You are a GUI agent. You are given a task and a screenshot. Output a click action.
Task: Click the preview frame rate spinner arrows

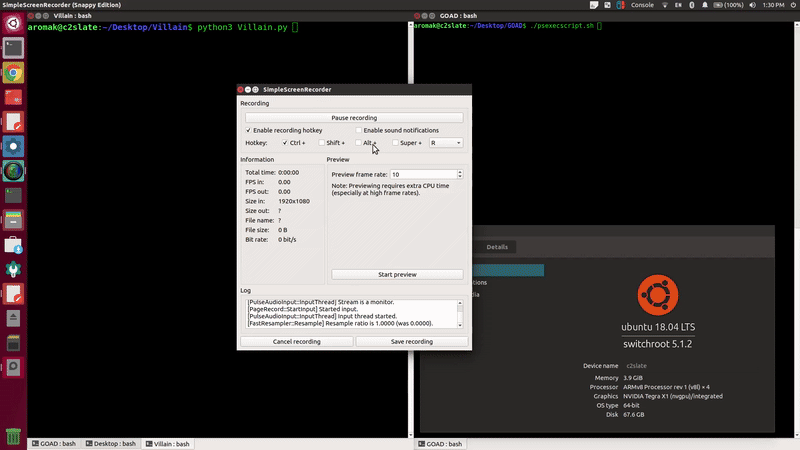coord(459,174)
